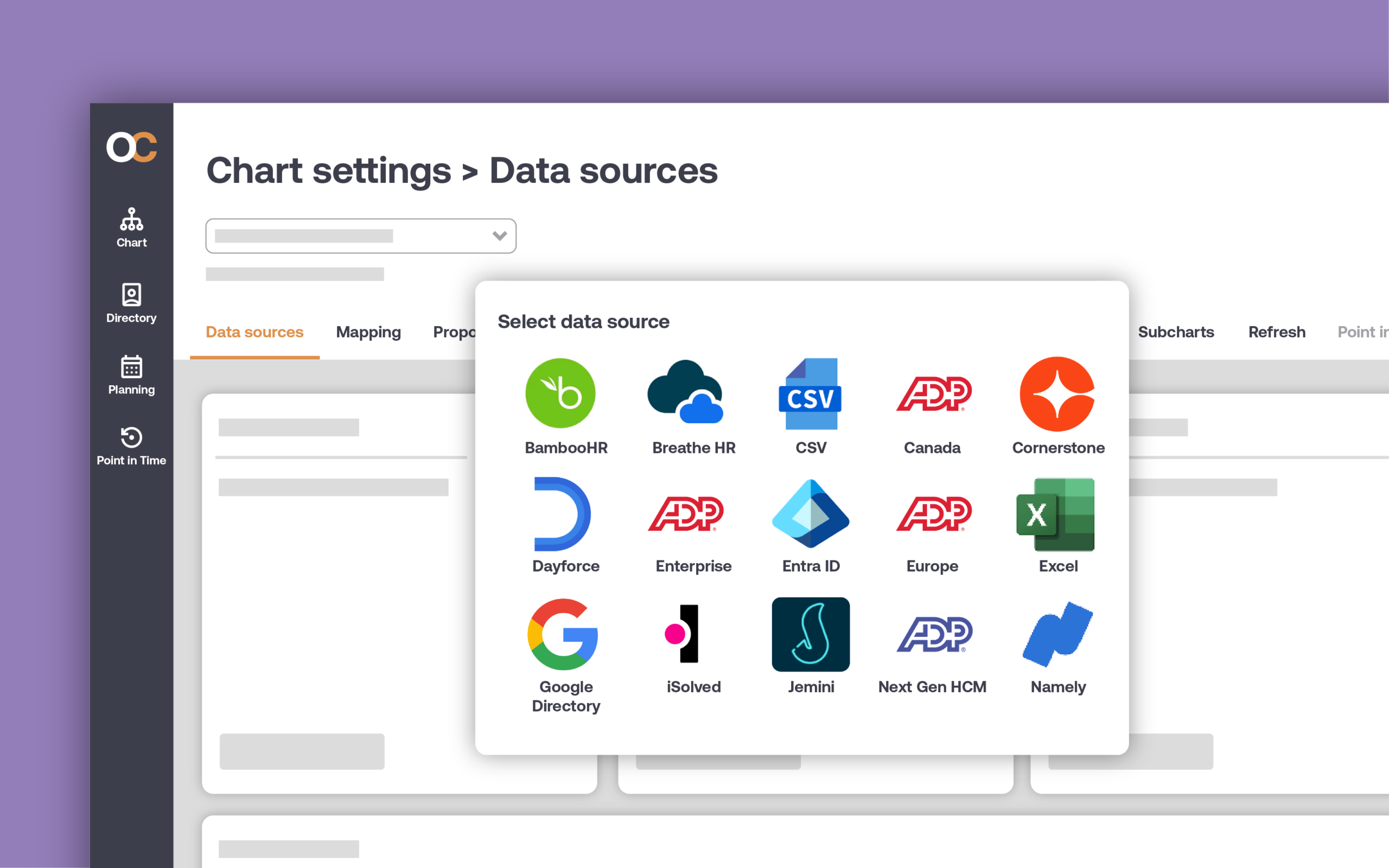
Task: Choose the Dayforce logo
Action: [x=562, y=514]
